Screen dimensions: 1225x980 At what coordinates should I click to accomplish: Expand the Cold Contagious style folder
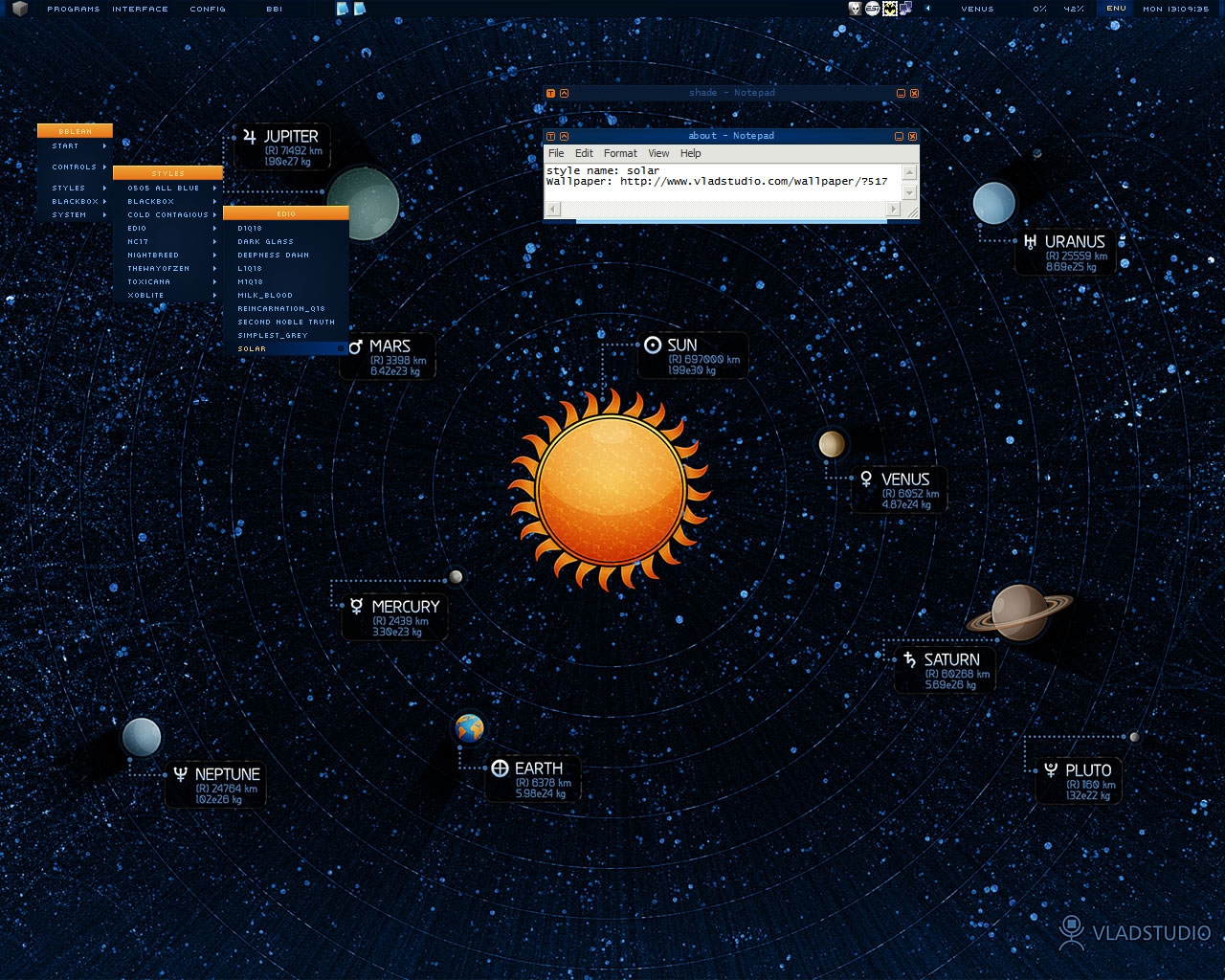click(168, 215)
